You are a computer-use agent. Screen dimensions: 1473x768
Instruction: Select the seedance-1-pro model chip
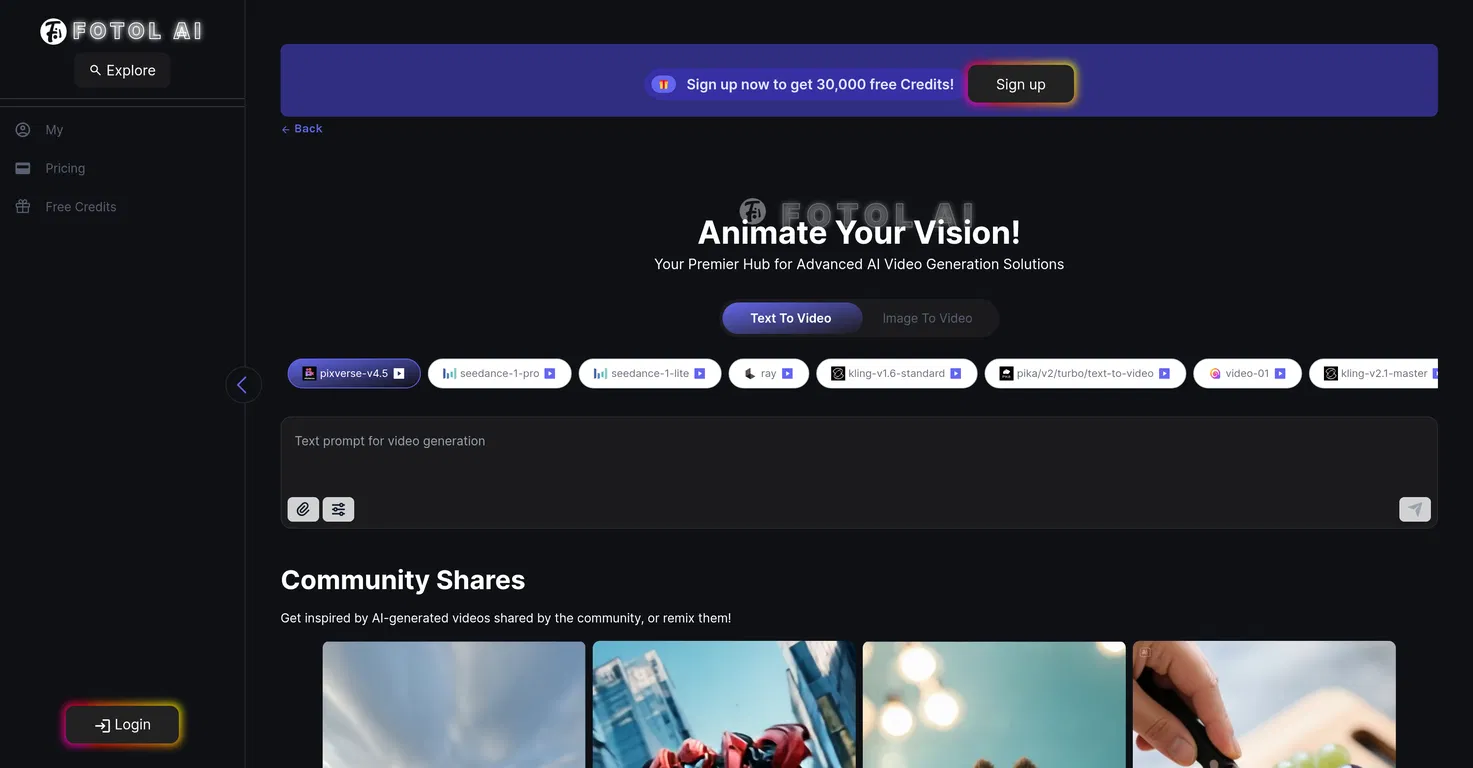pyautogui.click(x=500, y=373)
